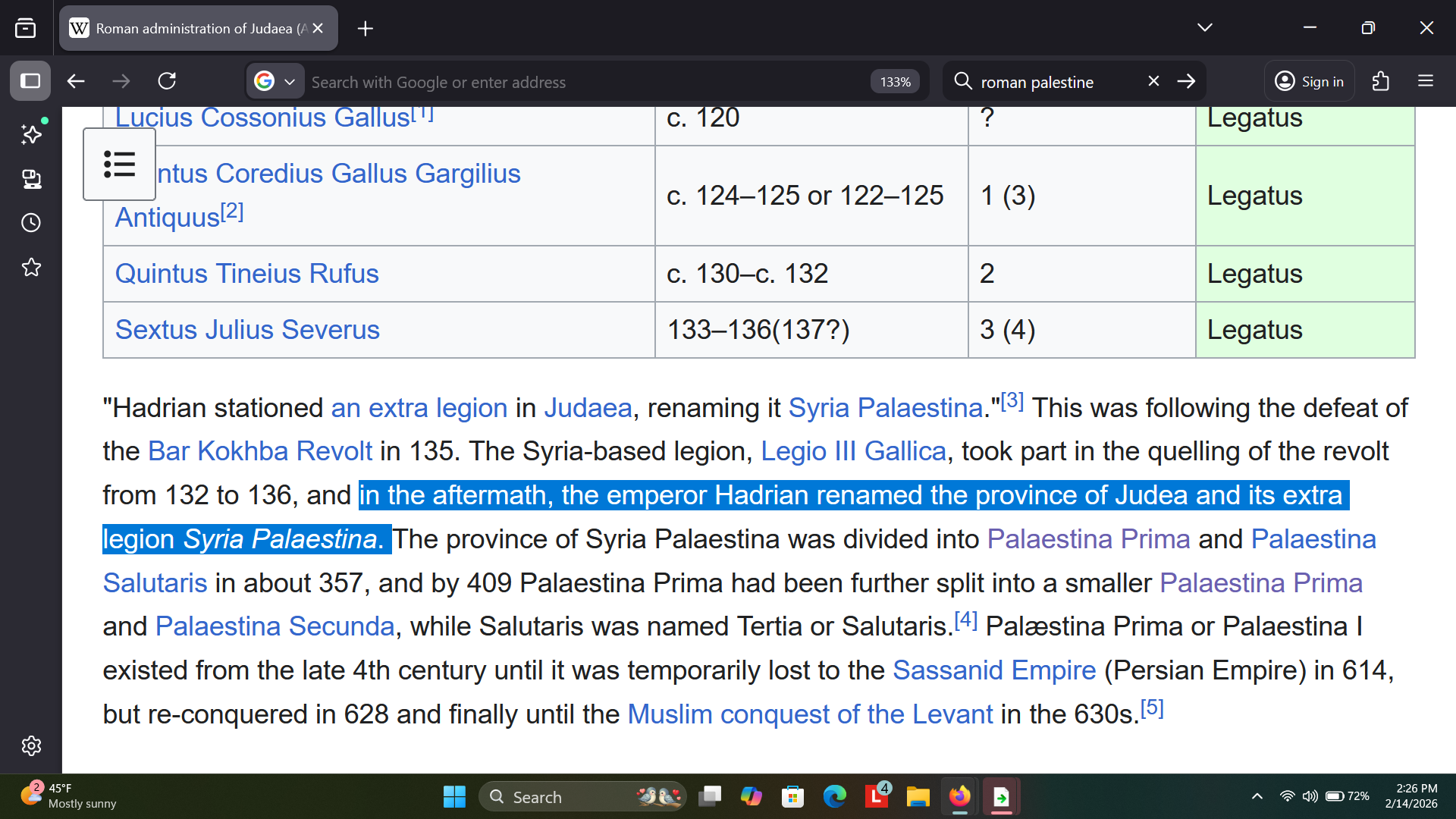Image resolution: width=1456 pixels, height=819 pixels.
Task: Click the Bar Kokhba Revolt link
Action: pos(260,451)
